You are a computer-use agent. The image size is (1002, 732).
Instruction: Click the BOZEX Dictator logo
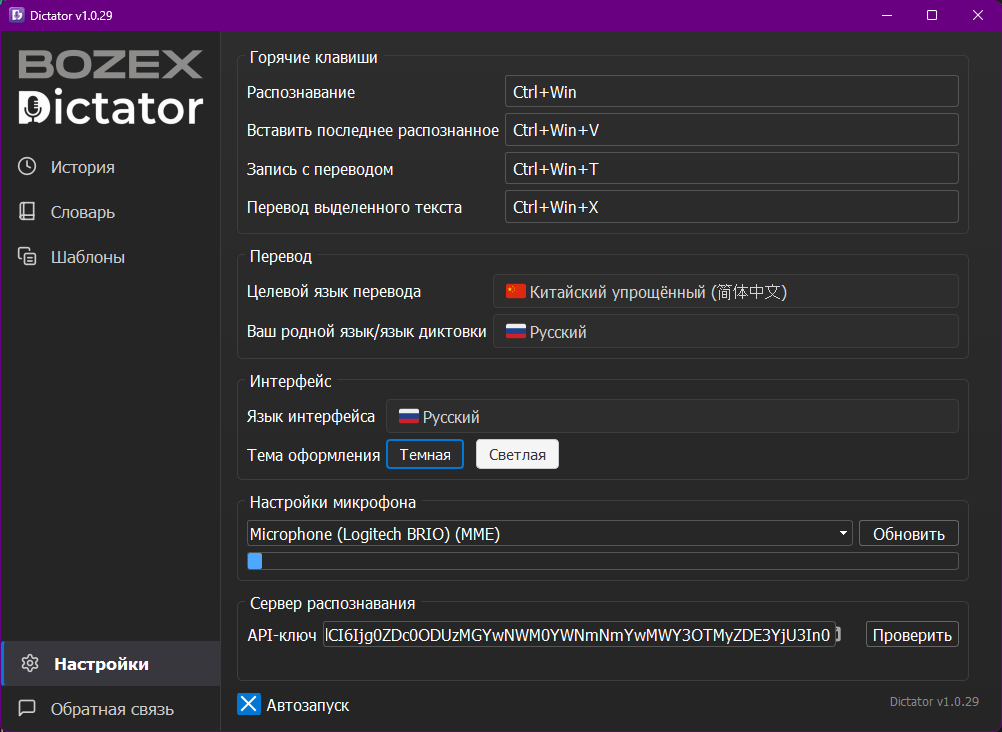pos(111,87)
